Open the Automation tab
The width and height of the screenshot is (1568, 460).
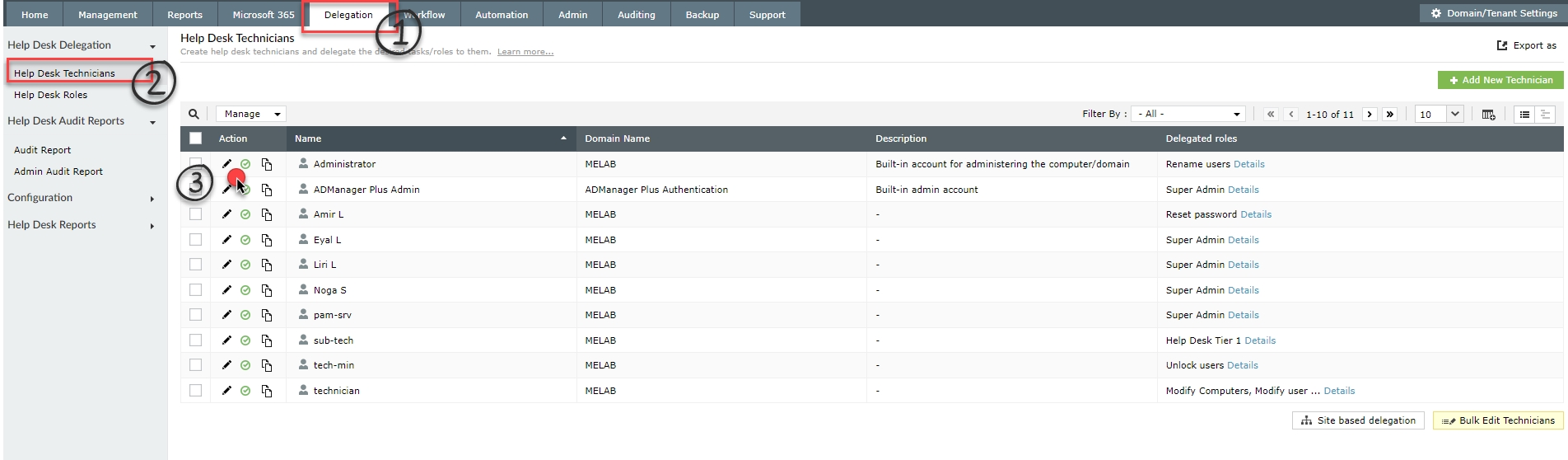point(502,15)
